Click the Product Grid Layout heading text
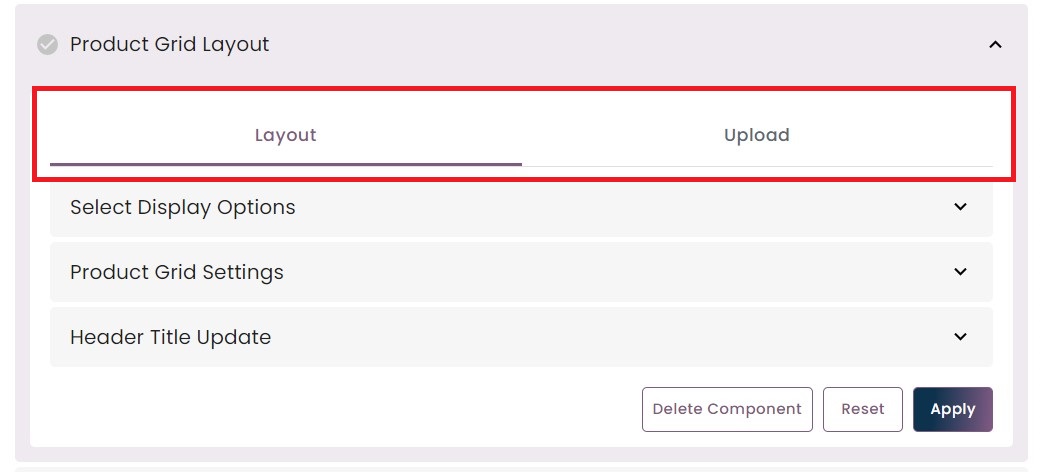The height and width of the screenshot is (472, 1047). click(x=170, y=45)
